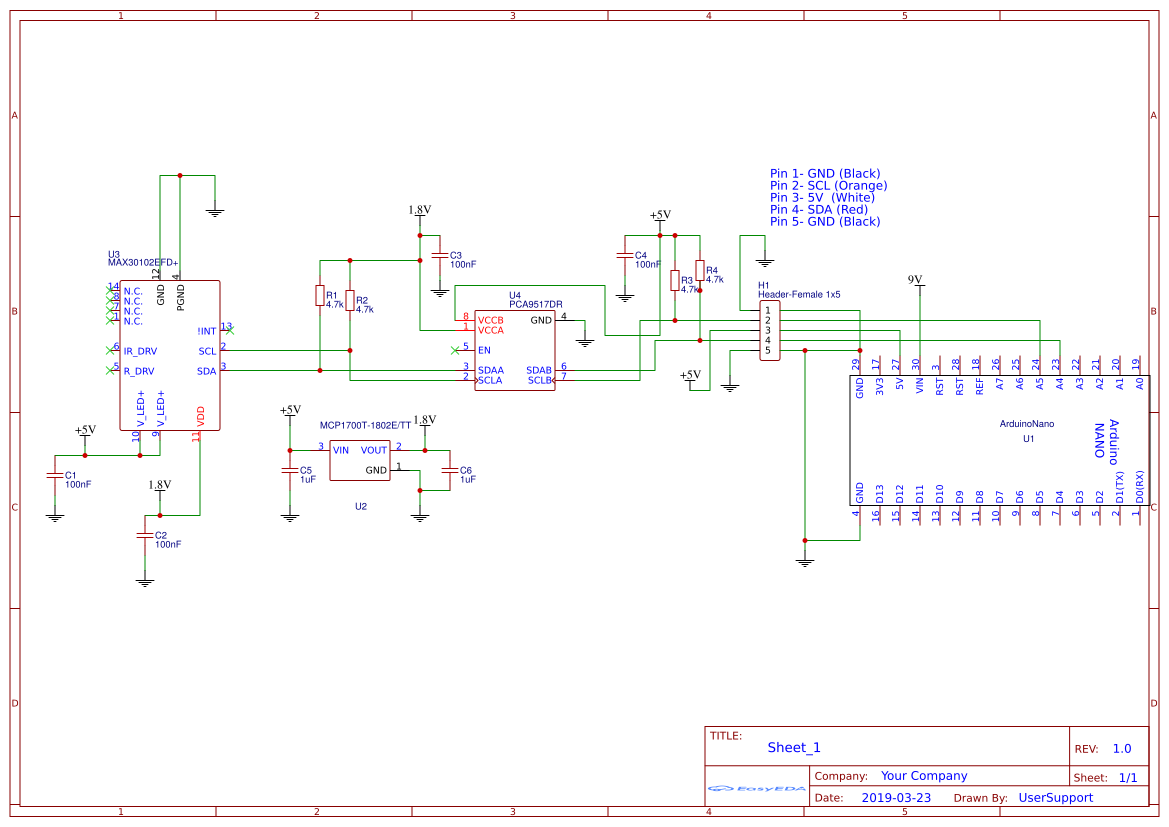Click the note 'Pin 1- GND (Black)'

(x=825, y=174)
